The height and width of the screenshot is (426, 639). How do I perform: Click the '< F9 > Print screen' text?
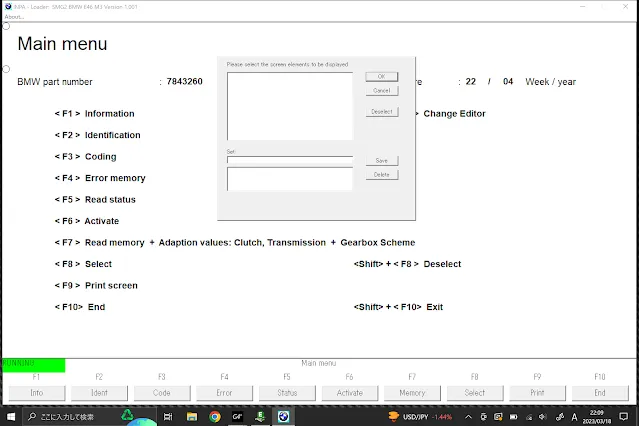click(x=96, y=285)
